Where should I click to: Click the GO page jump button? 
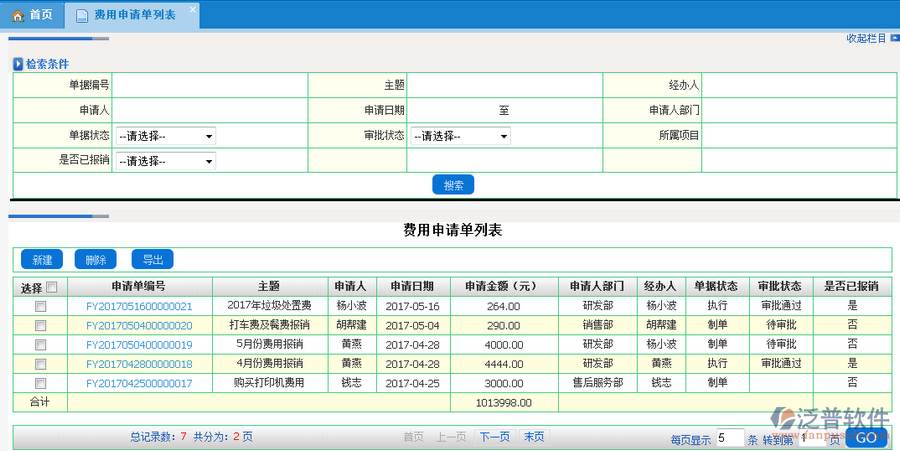point(866,438)
